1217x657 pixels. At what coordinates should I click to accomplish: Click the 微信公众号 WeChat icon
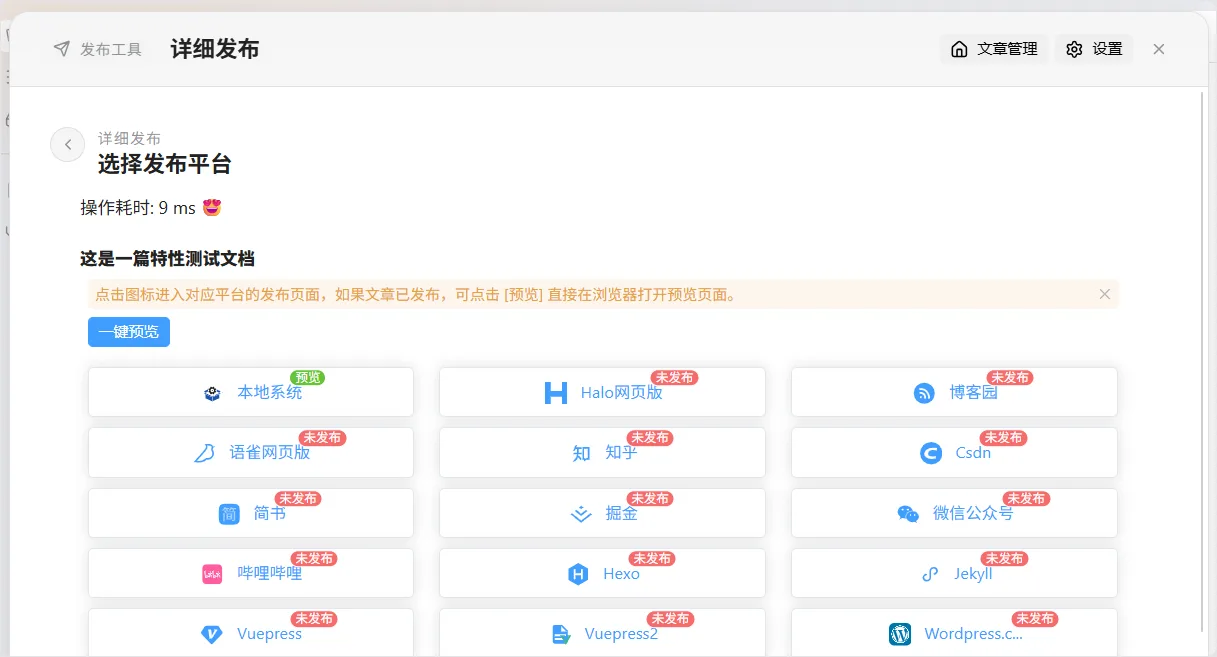pos(908,514)
